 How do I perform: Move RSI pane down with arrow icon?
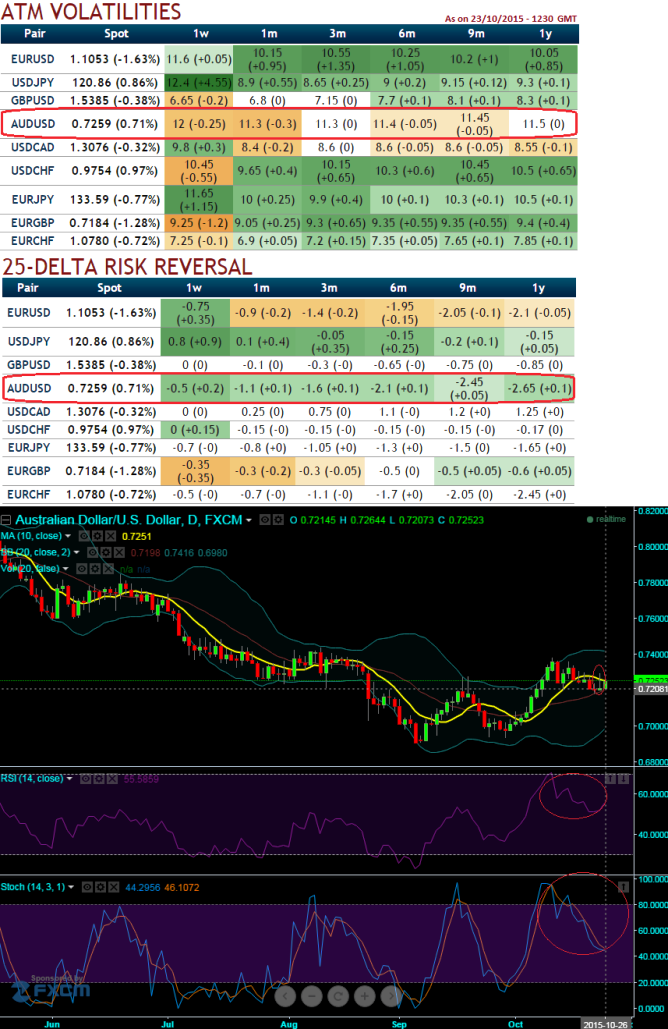[623, 779]
